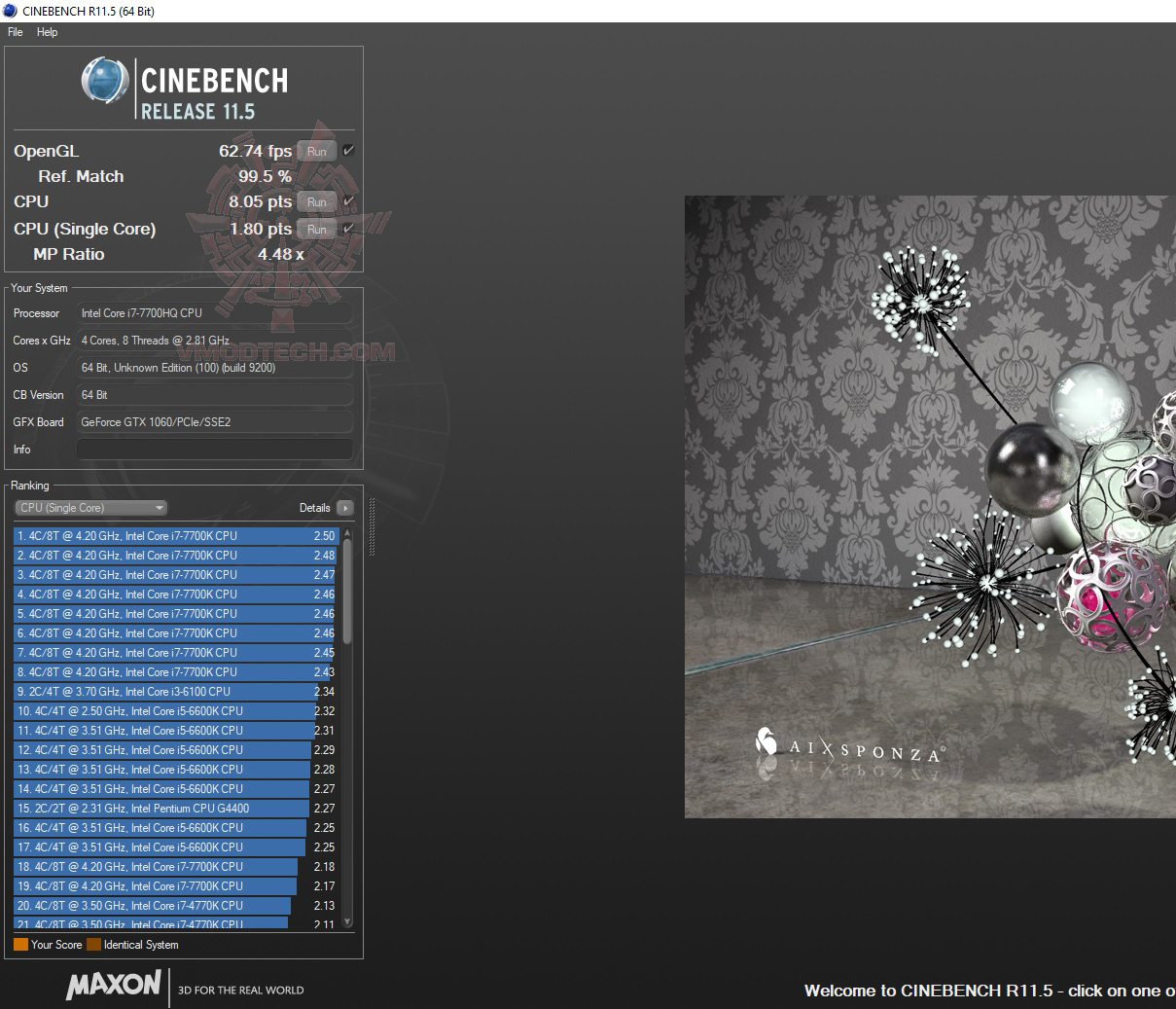Screen dimensions: 1176x1009
Task: Run the OpenGL benchmark
Action: point(317,152)
